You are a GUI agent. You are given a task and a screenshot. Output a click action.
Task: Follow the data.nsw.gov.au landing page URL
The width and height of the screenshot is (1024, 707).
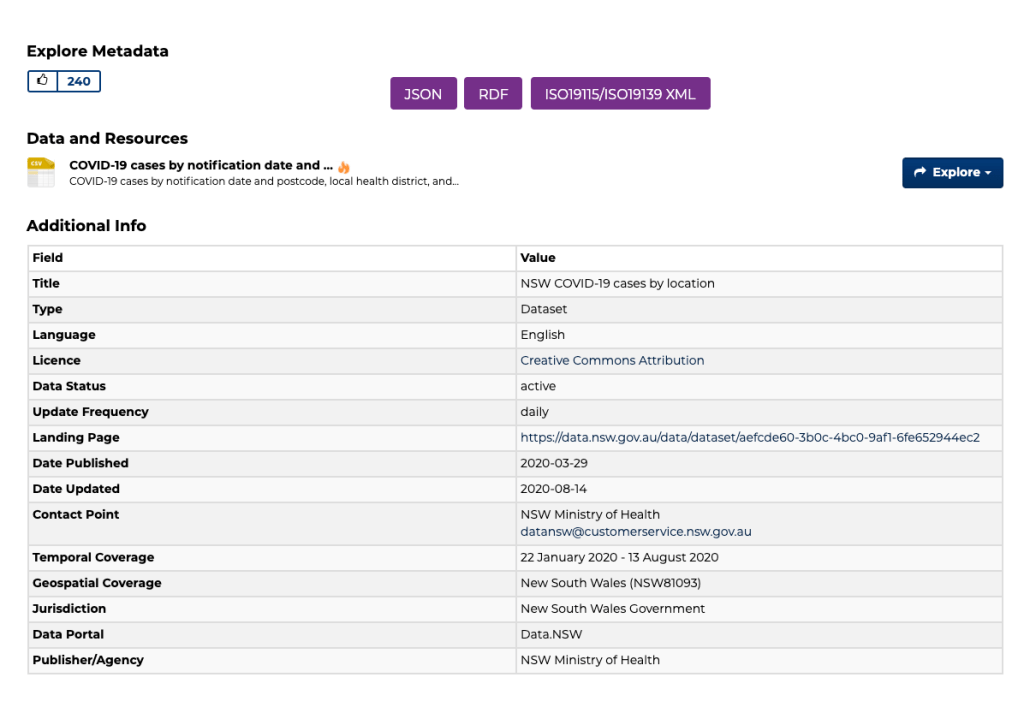[749, 437]
